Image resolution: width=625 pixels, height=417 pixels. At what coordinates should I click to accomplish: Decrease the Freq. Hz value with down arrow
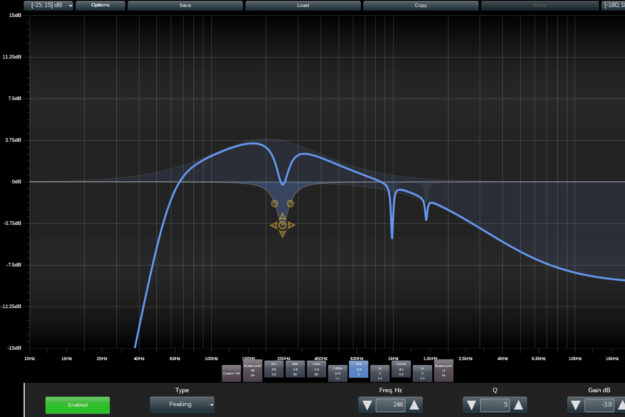(x=367, y=405)
